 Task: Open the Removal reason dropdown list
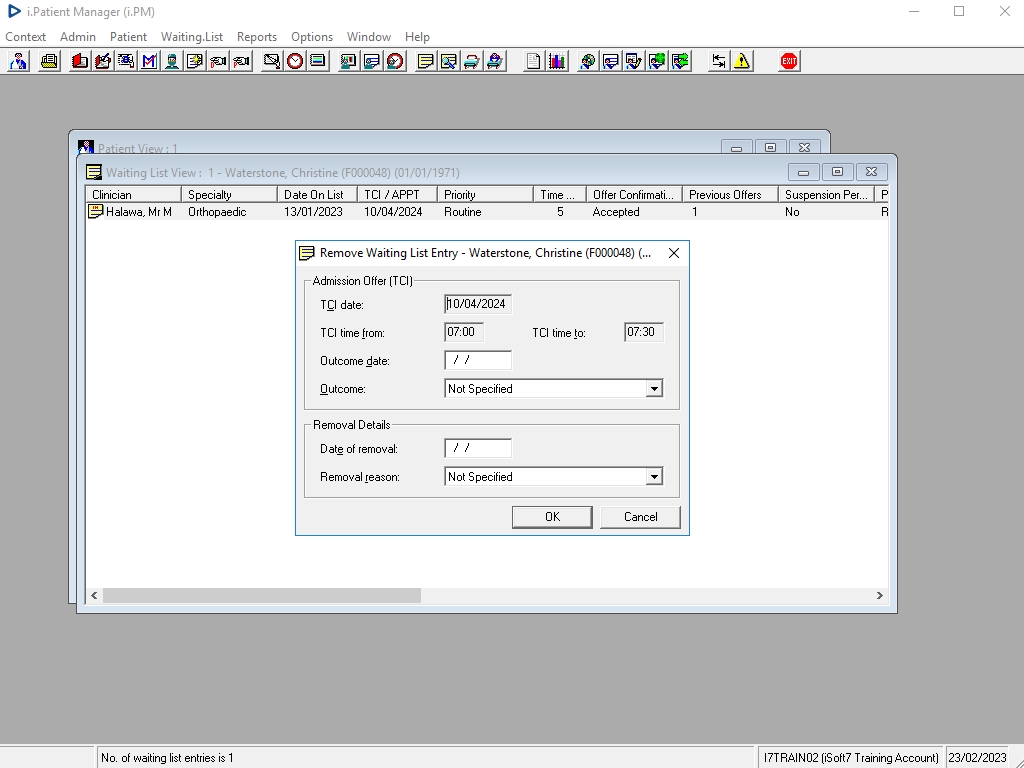pyautogui.click(x=654, y=477)
